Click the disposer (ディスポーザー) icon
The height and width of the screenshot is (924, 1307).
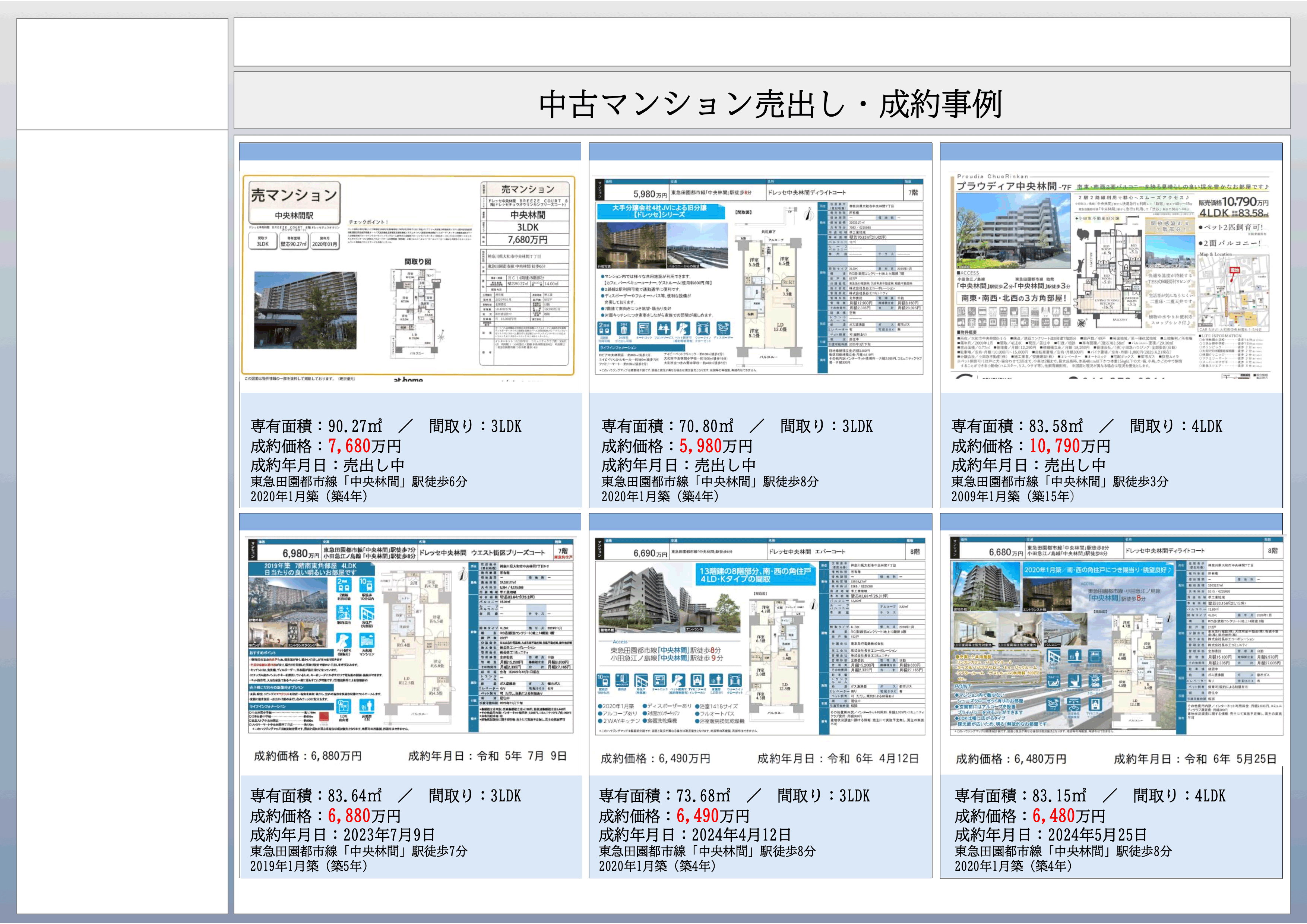click(x=724, y=329)
